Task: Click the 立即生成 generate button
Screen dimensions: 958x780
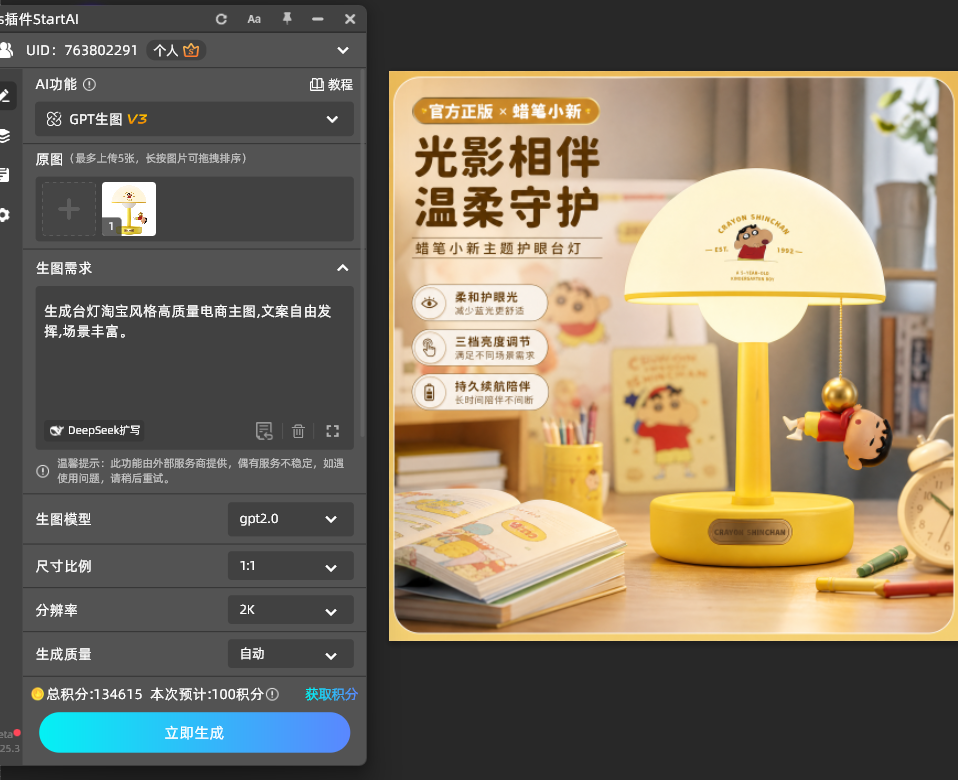Action: 194,733
